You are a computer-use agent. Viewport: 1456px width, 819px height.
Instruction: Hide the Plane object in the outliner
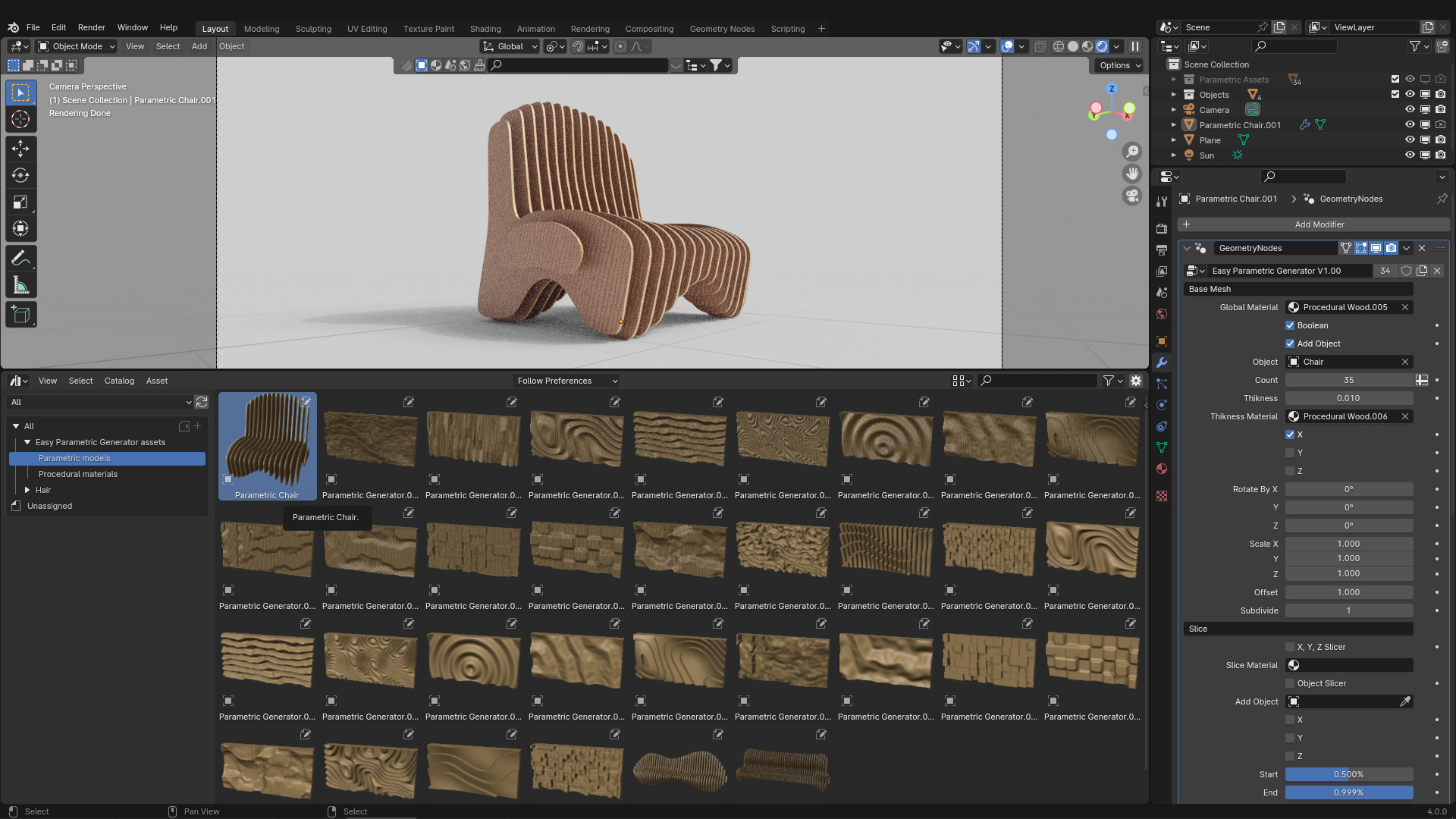(1410, 140)
